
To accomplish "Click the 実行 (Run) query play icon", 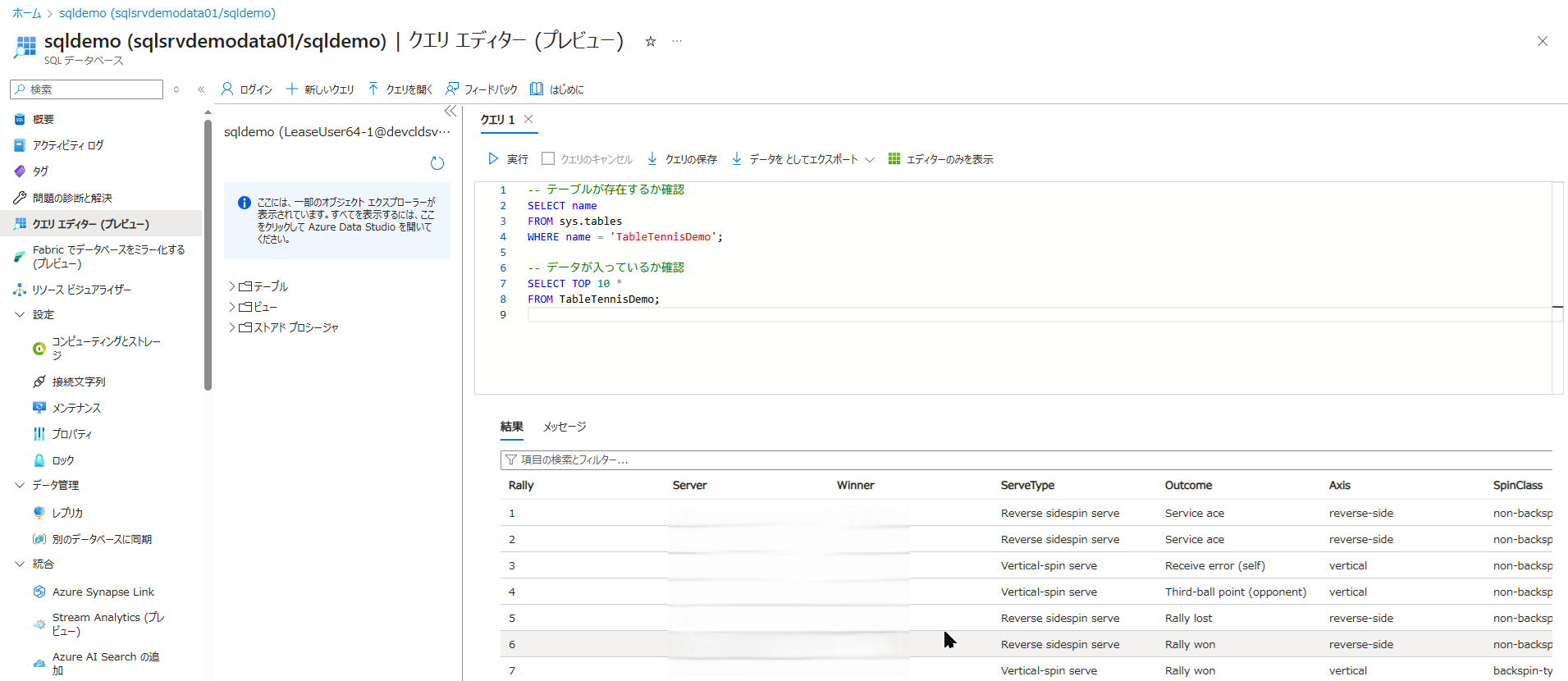I will click(x=493, y=158).
